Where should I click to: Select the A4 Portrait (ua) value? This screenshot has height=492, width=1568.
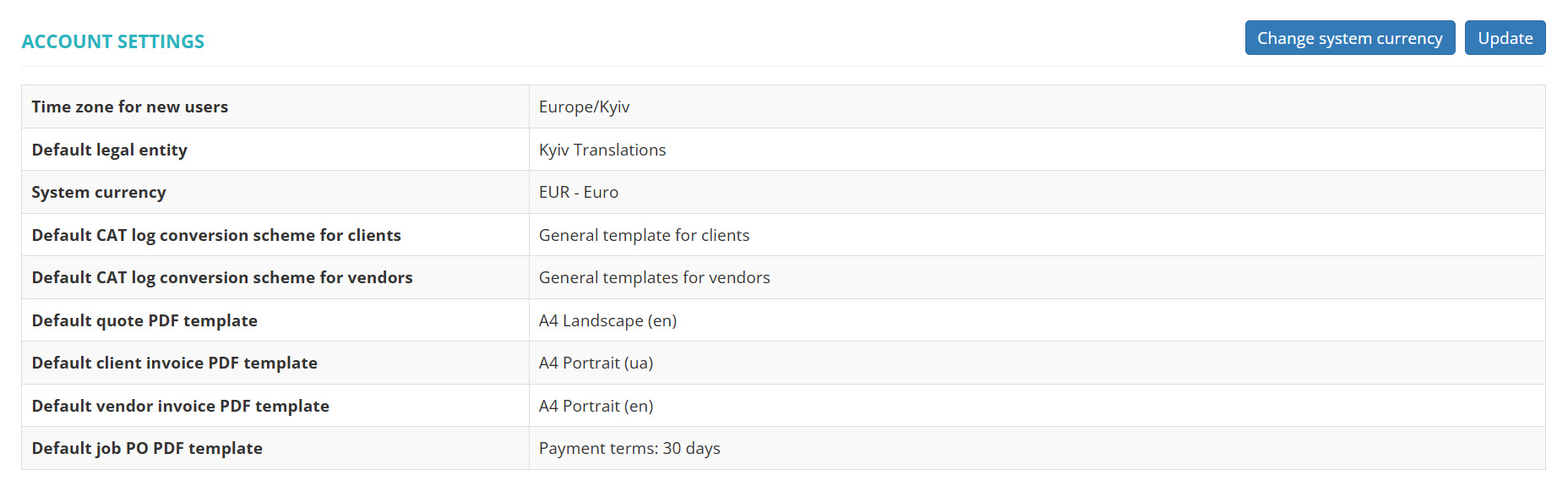[596, 363]
